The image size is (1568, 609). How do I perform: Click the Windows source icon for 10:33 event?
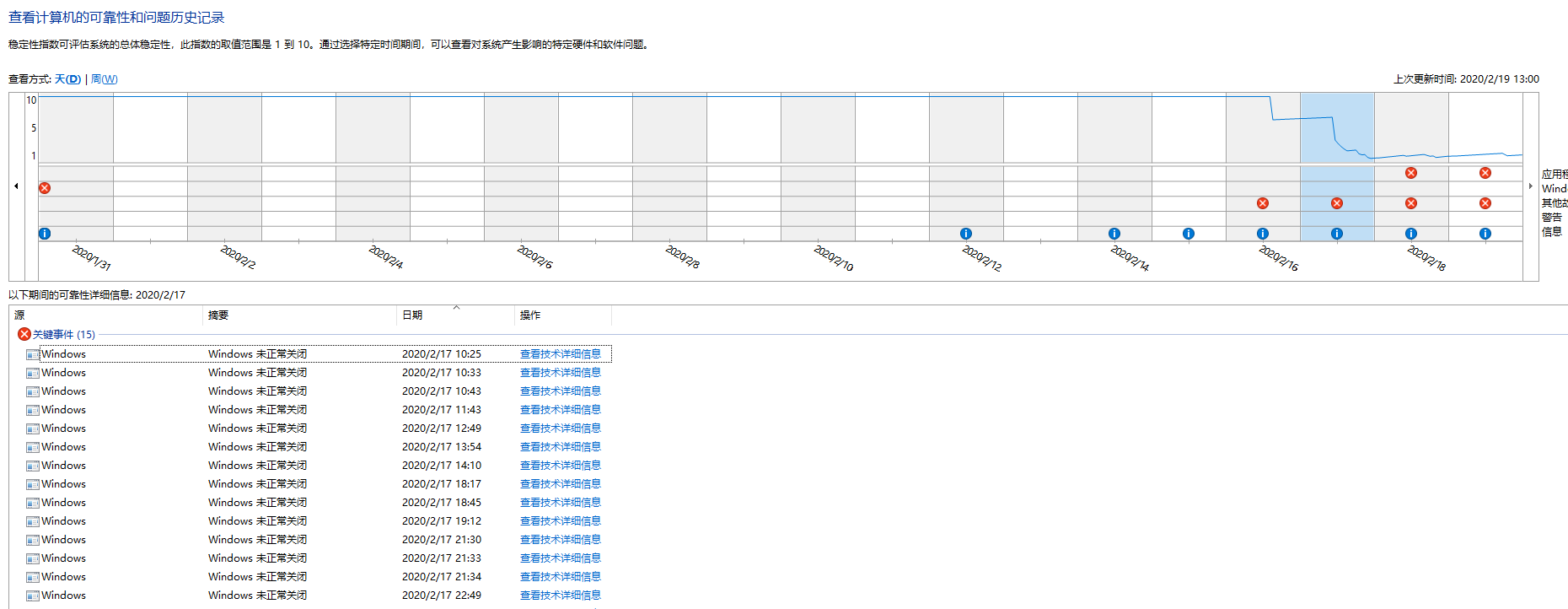pos(33,373)
